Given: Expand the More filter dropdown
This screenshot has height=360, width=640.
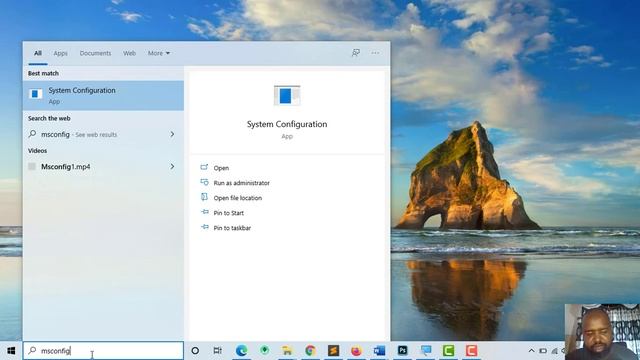Looking at the screenshot, I should pos(159,53).
